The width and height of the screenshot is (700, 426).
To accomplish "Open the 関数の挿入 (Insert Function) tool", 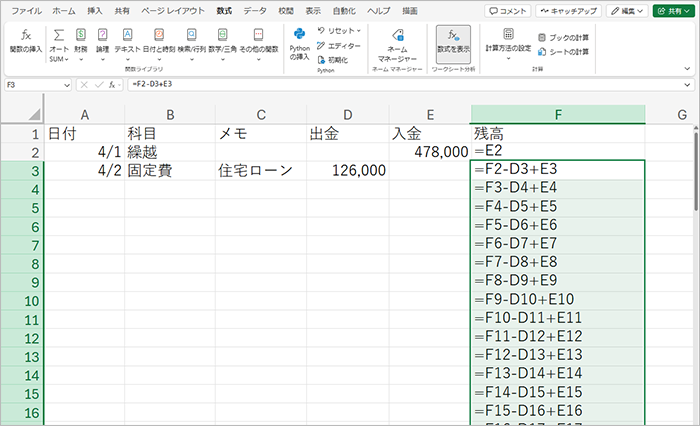I will pos(26,42).
